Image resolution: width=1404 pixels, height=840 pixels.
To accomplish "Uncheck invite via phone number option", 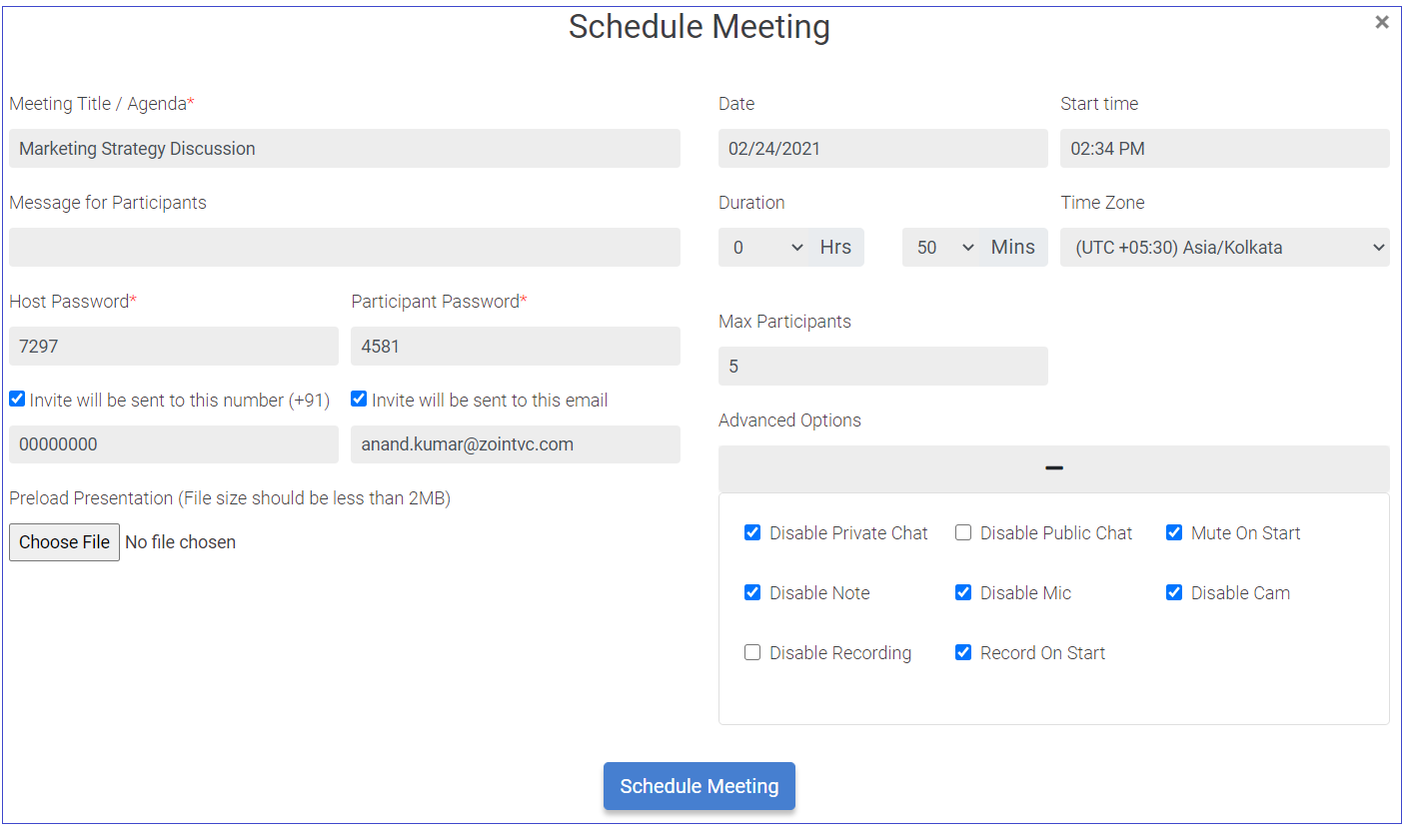I will click(17, 399).
